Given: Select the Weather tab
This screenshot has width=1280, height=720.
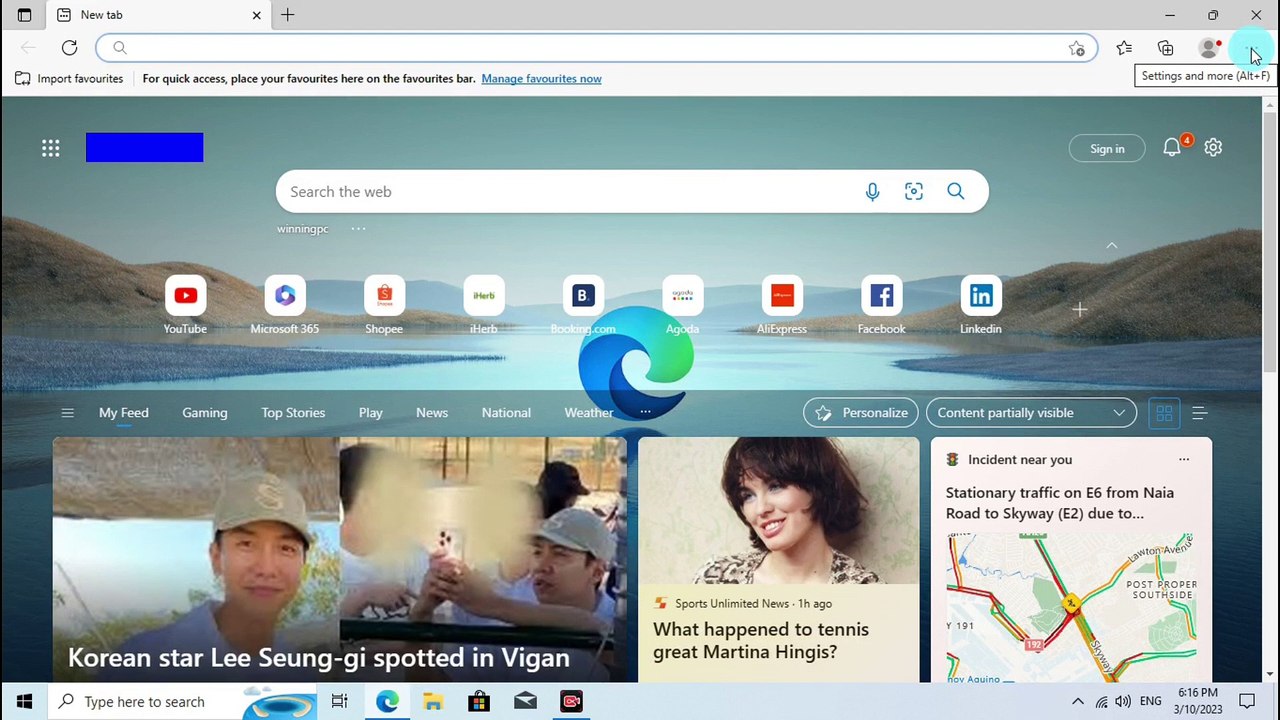Looking at the screenshot, I should [x=589, y=413].
